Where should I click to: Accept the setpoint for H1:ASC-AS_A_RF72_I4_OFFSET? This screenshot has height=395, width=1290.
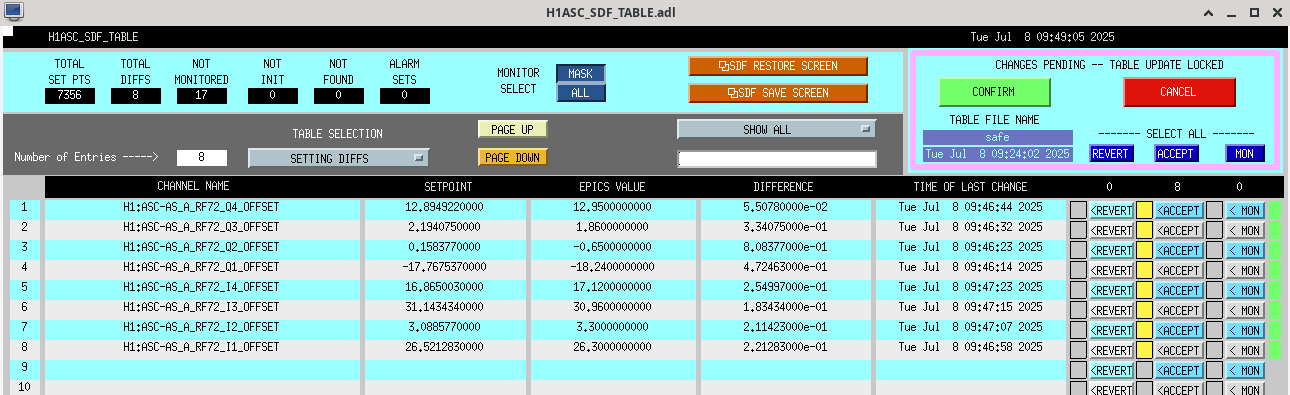pos(1179,290)
